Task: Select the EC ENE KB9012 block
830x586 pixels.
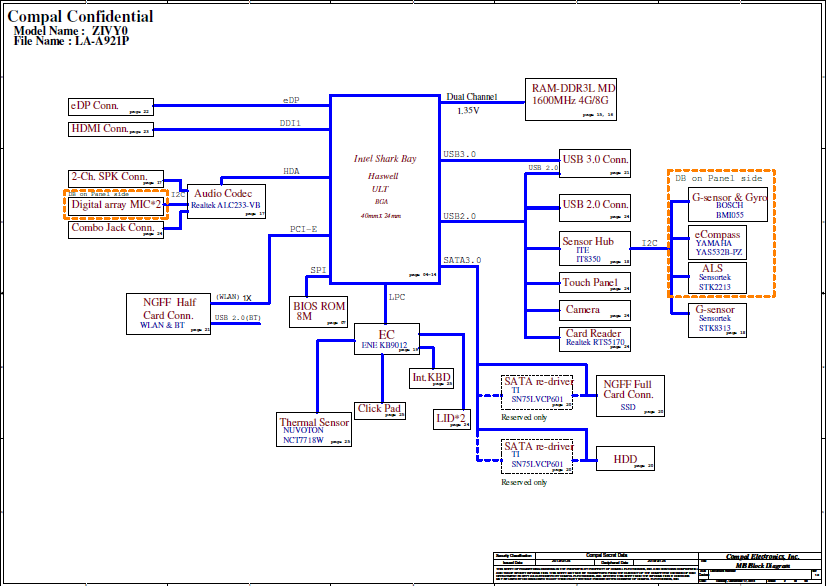Action: 385,340
